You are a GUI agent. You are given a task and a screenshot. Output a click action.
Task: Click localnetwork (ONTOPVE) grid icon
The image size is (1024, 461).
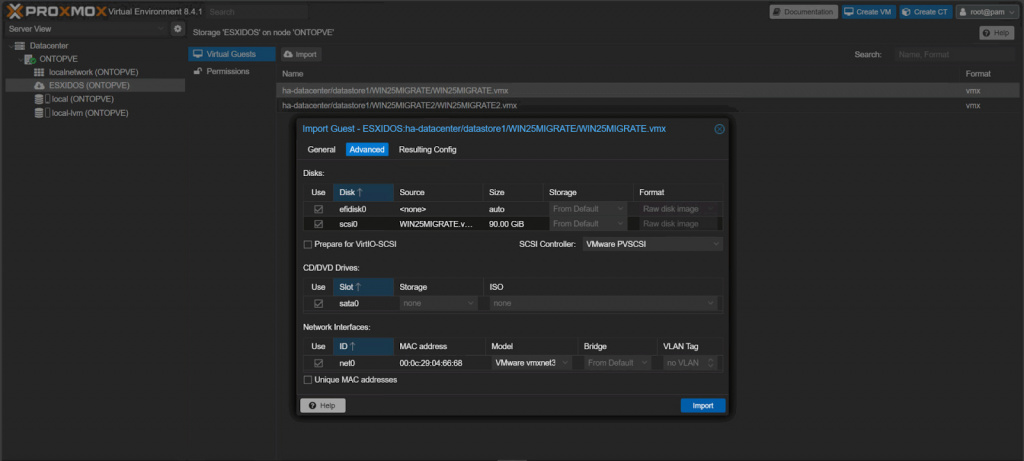tap(39, 72)
